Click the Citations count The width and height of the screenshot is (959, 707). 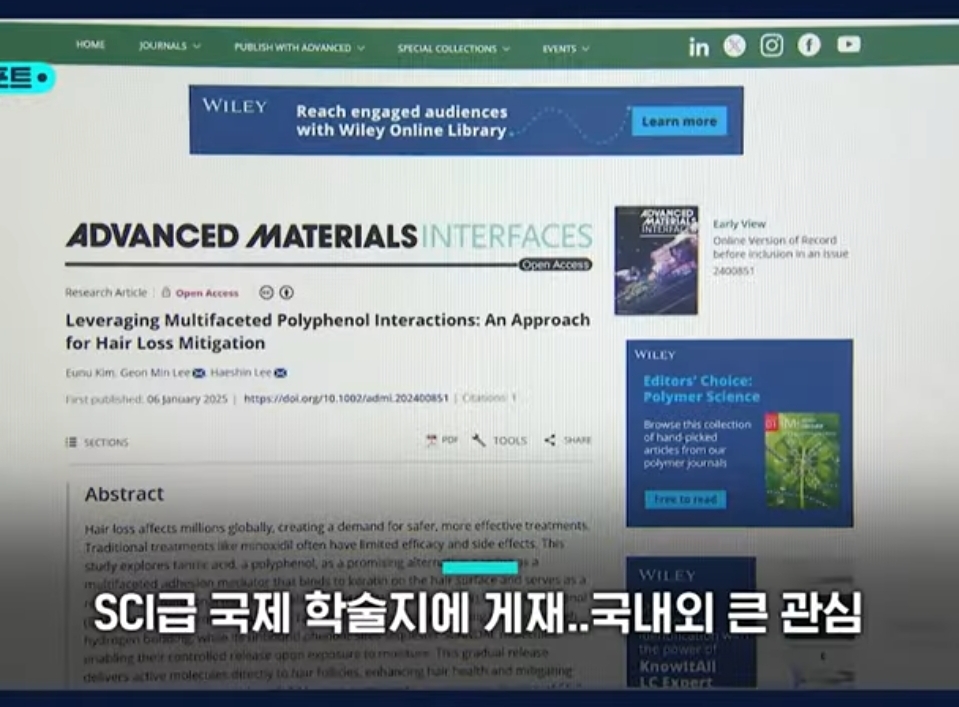pyautogui.click(x=489, y=398)
